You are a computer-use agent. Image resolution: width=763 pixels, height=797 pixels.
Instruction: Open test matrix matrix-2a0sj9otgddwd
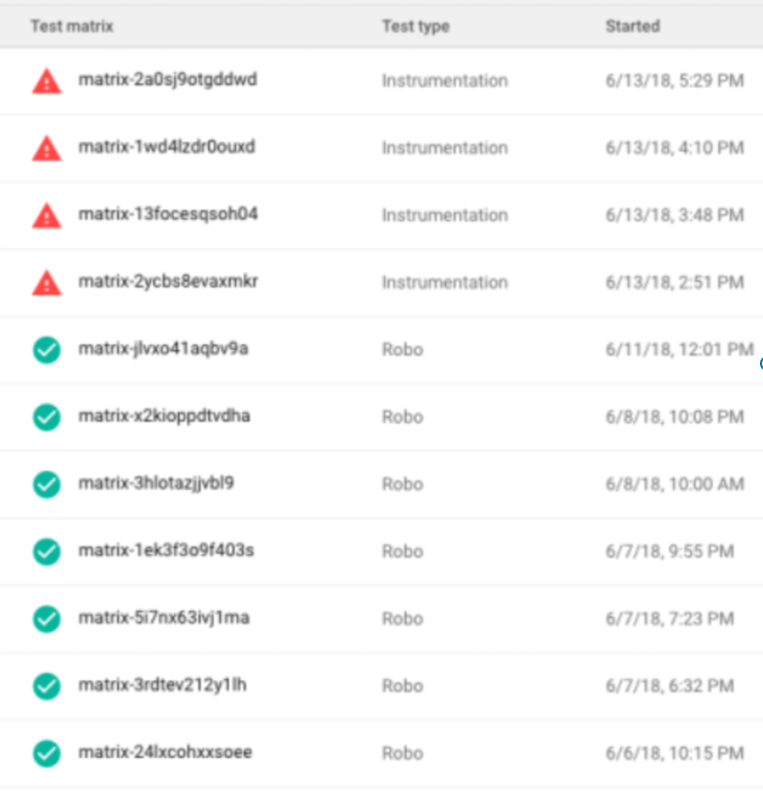(167, 80)
